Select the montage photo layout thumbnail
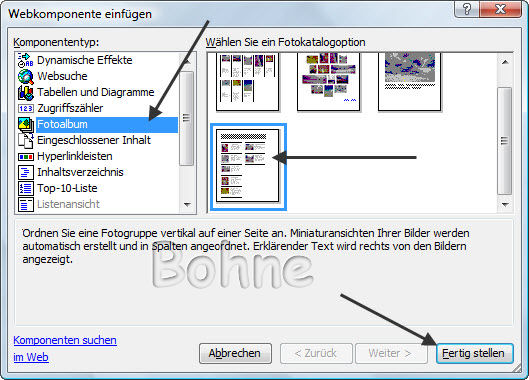The image size is (529, 380). [x=328, y=82]
